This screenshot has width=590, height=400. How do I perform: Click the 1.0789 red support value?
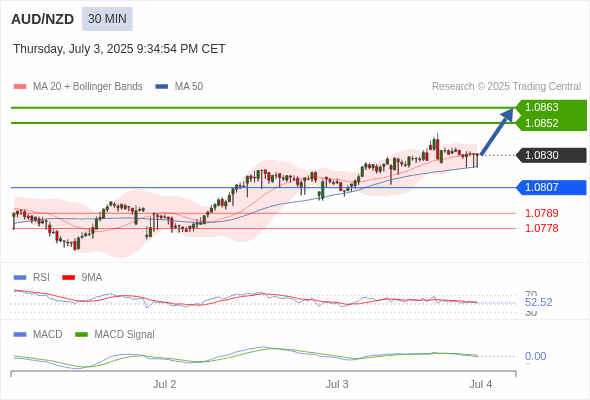[541, 213]
